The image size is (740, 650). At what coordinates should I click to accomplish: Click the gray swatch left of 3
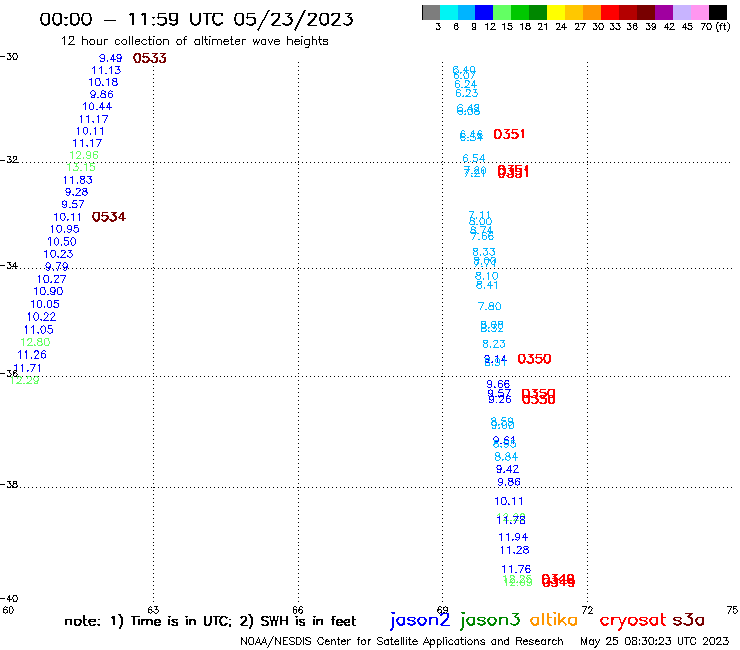click(431, 12)
